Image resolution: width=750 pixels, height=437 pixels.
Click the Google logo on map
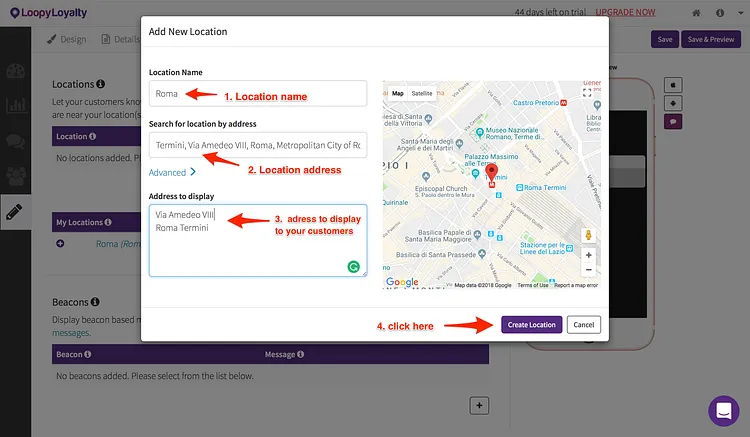402,282
